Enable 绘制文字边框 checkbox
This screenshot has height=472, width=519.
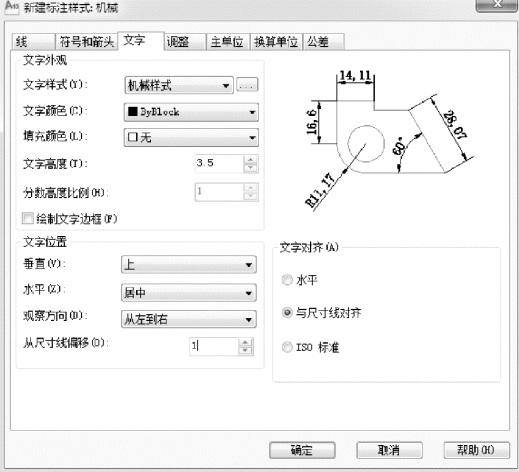(x=28, y=219)
